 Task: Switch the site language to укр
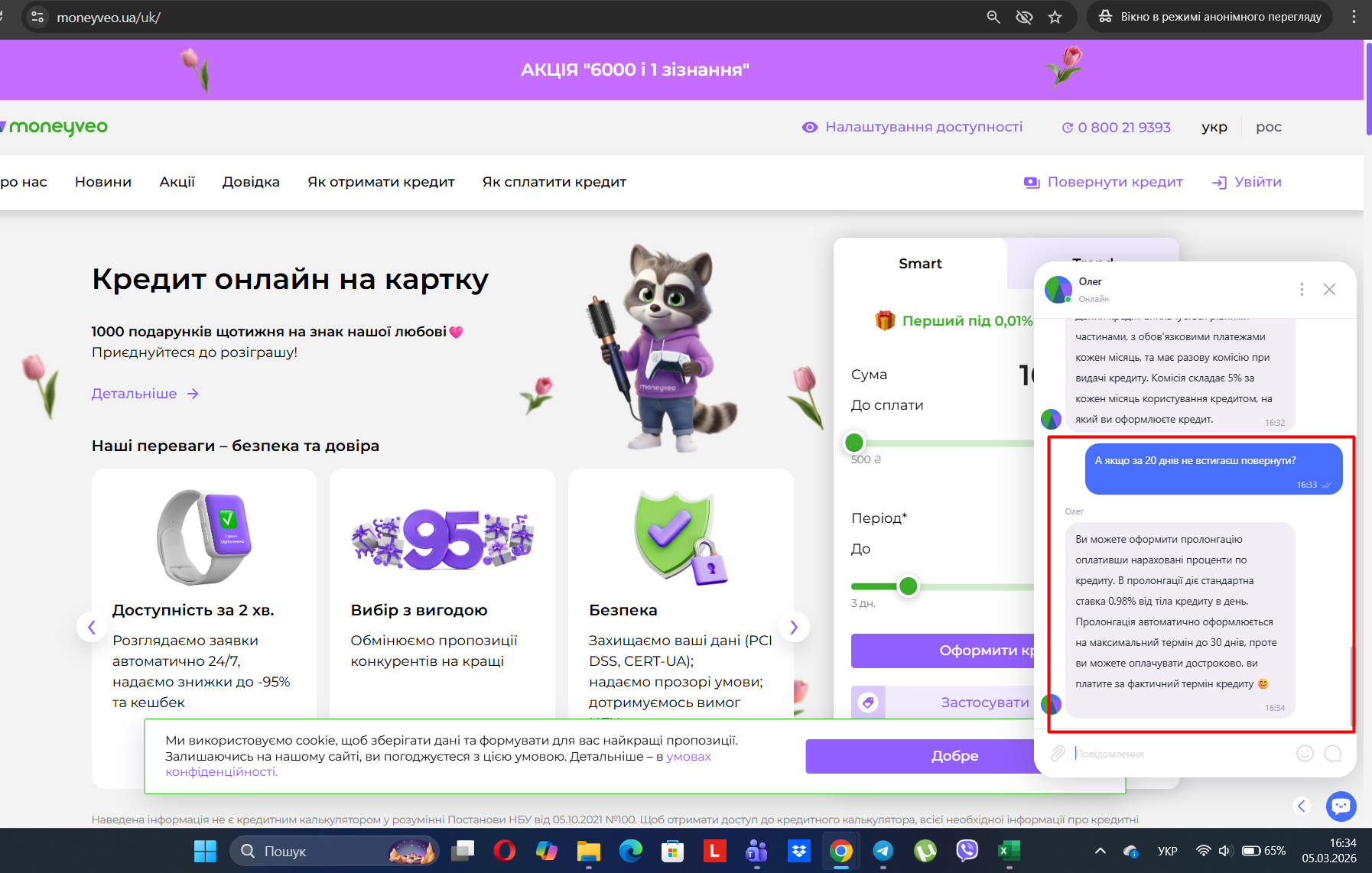click(x=1214, y=127)
